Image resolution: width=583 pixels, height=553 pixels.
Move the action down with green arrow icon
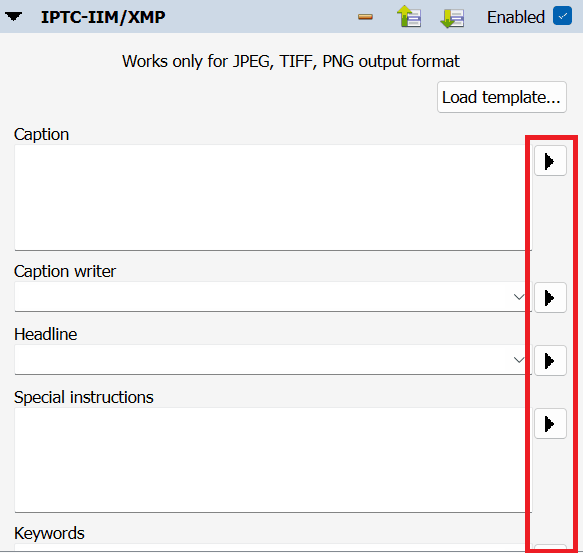pyautogui.click(x=452, y=18)
